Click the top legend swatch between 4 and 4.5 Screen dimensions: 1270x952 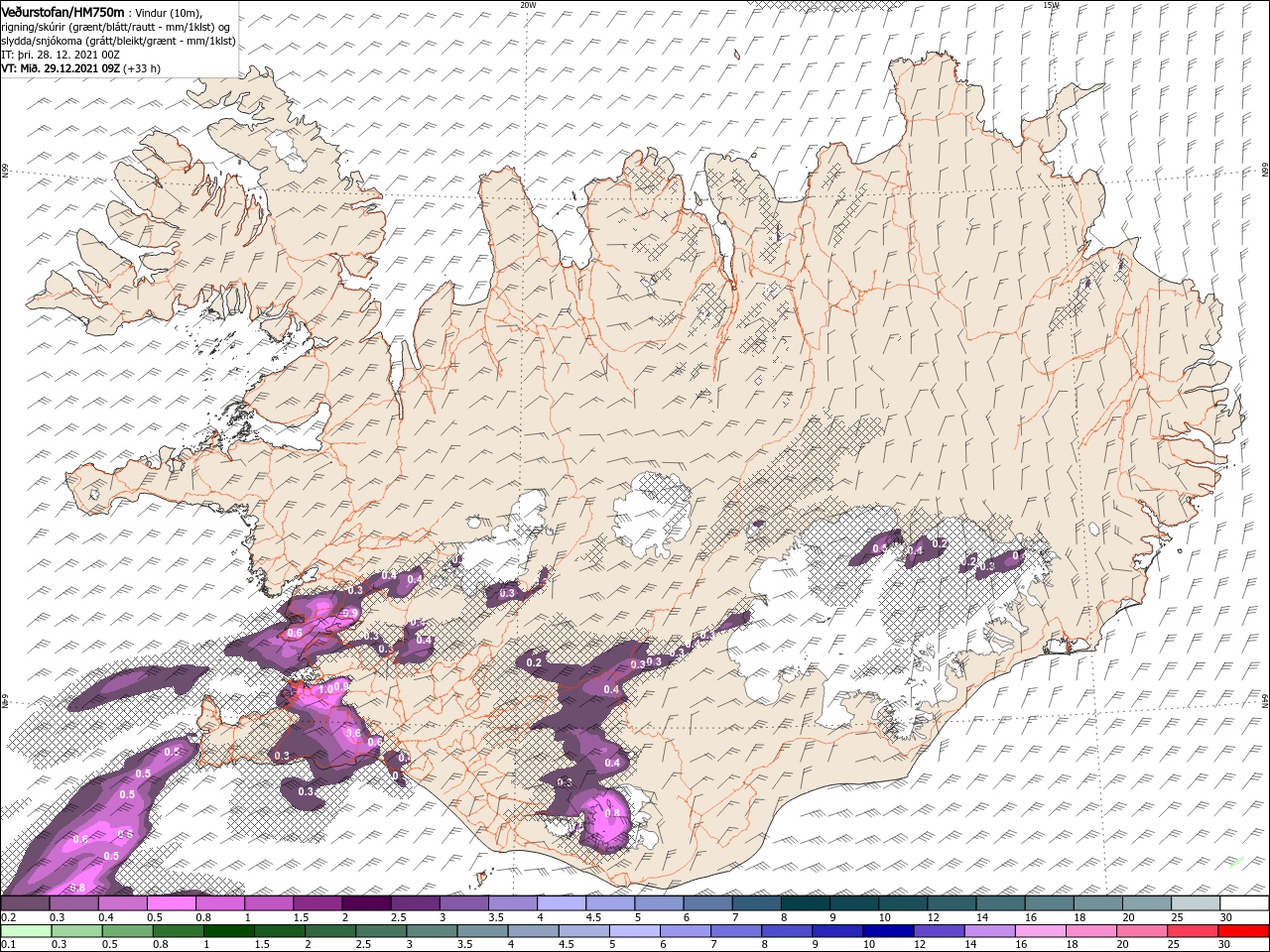tap(562, 903)
